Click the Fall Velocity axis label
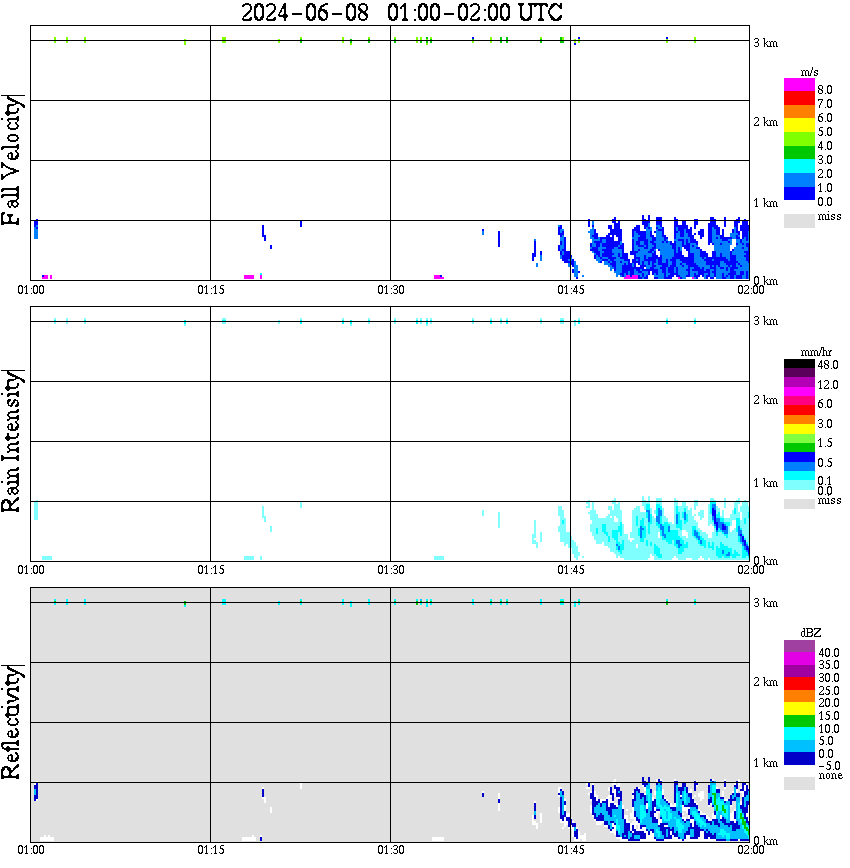This screenshot has height=868, width=850. [12, 160]
